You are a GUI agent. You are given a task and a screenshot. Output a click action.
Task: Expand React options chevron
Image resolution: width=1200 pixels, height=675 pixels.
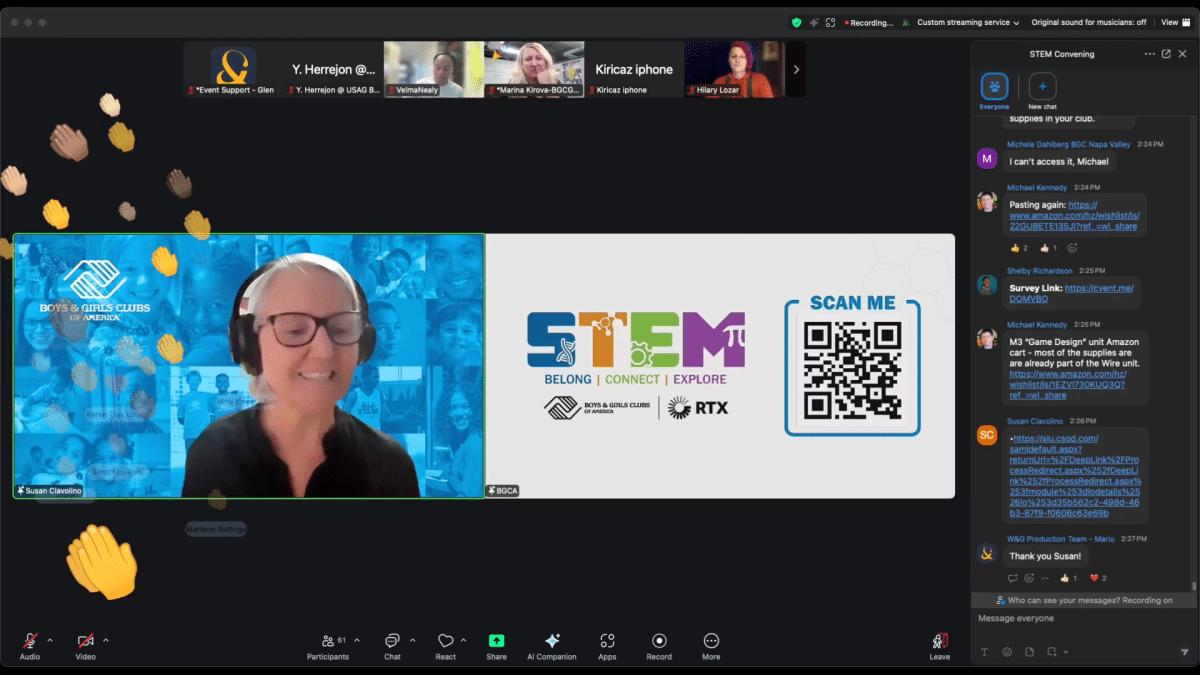[x=463, y=640]
